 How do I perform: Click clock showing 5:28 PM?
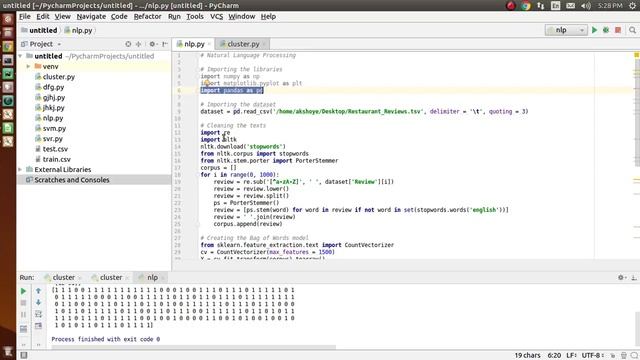pyautogui.click(x=610, y=6)
